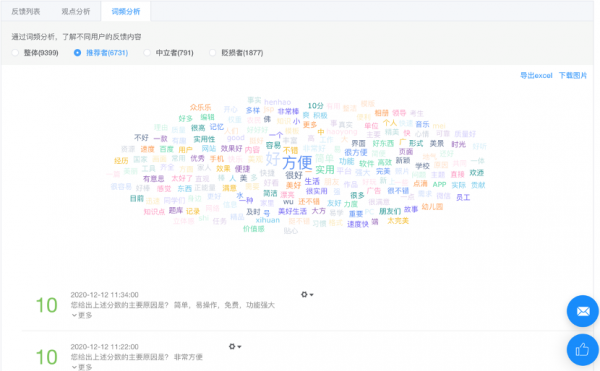Viewport: 600px width, 371px height.
Task: Pick the 中立者(791) radio option
Action: coord(147,53)
